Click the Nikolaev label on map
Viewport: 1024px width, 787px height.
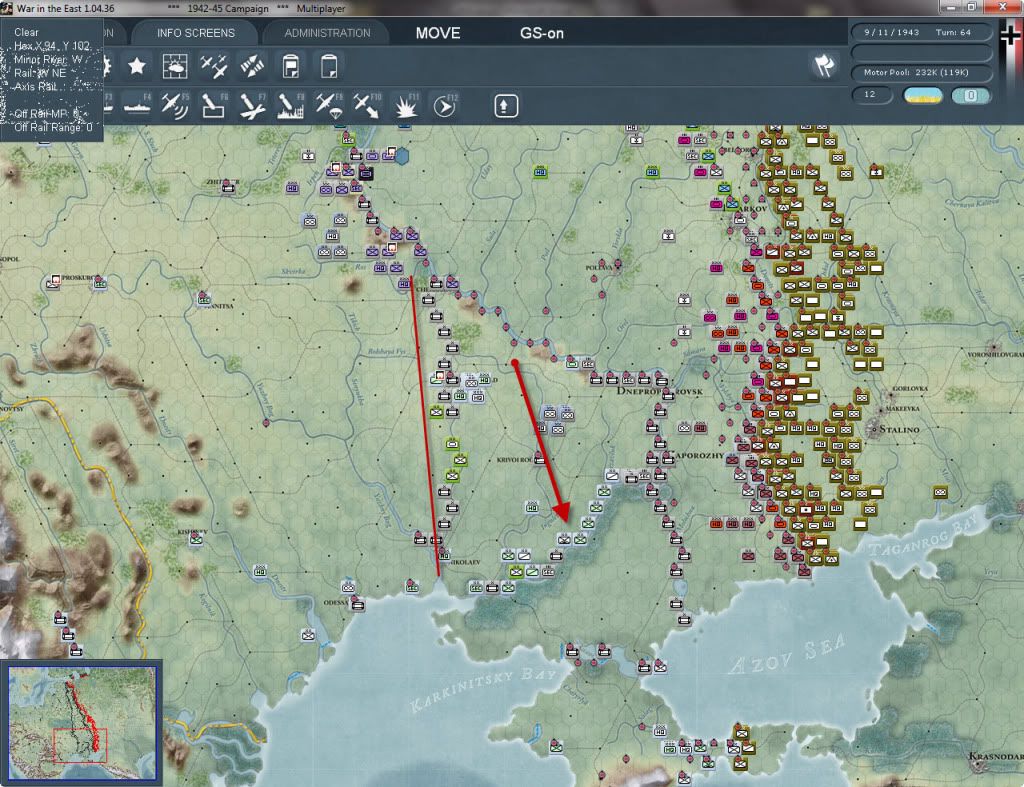coord(466,562)
